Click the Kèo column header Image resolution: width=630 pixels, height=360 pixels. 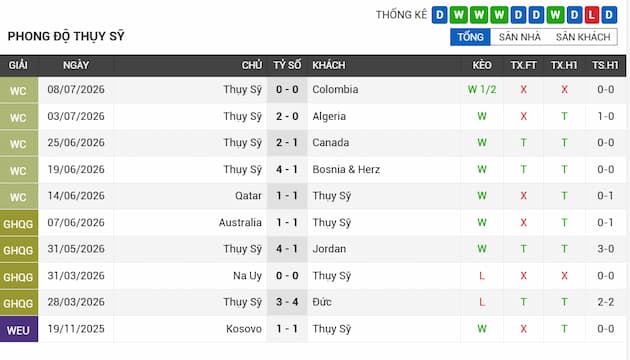tap(482, 65)
